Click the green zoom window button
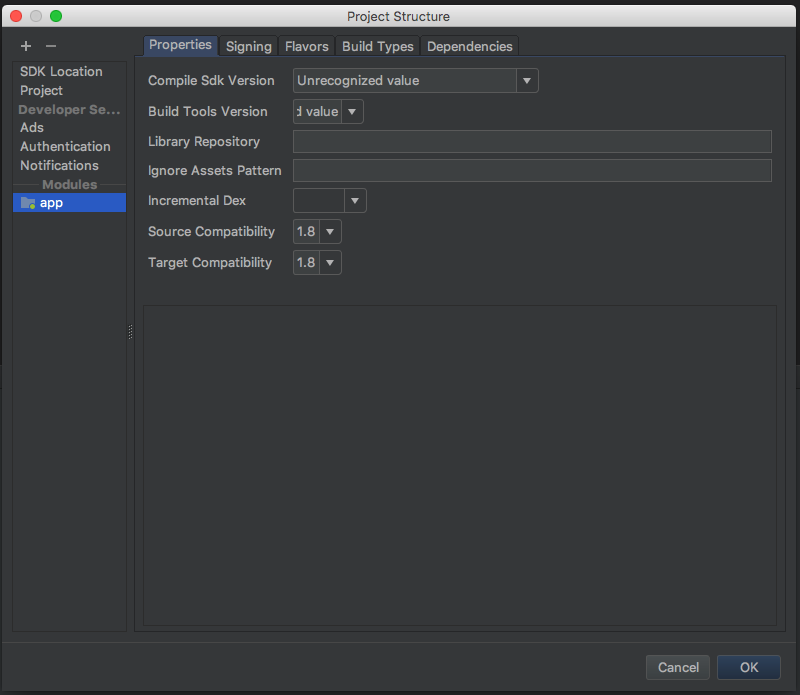This screenshot has width=800, height=695. coord(56,16)
